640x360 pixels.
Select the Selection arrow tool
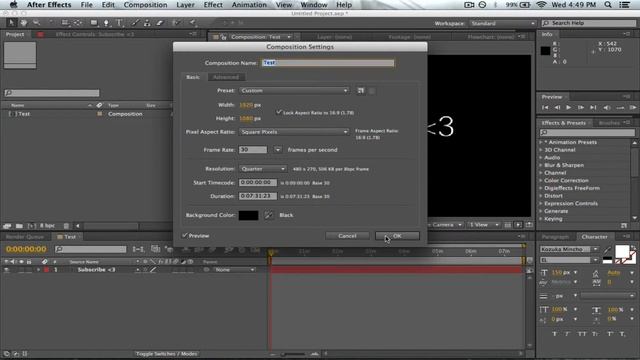pyautogui.click(x=11, y=23)
